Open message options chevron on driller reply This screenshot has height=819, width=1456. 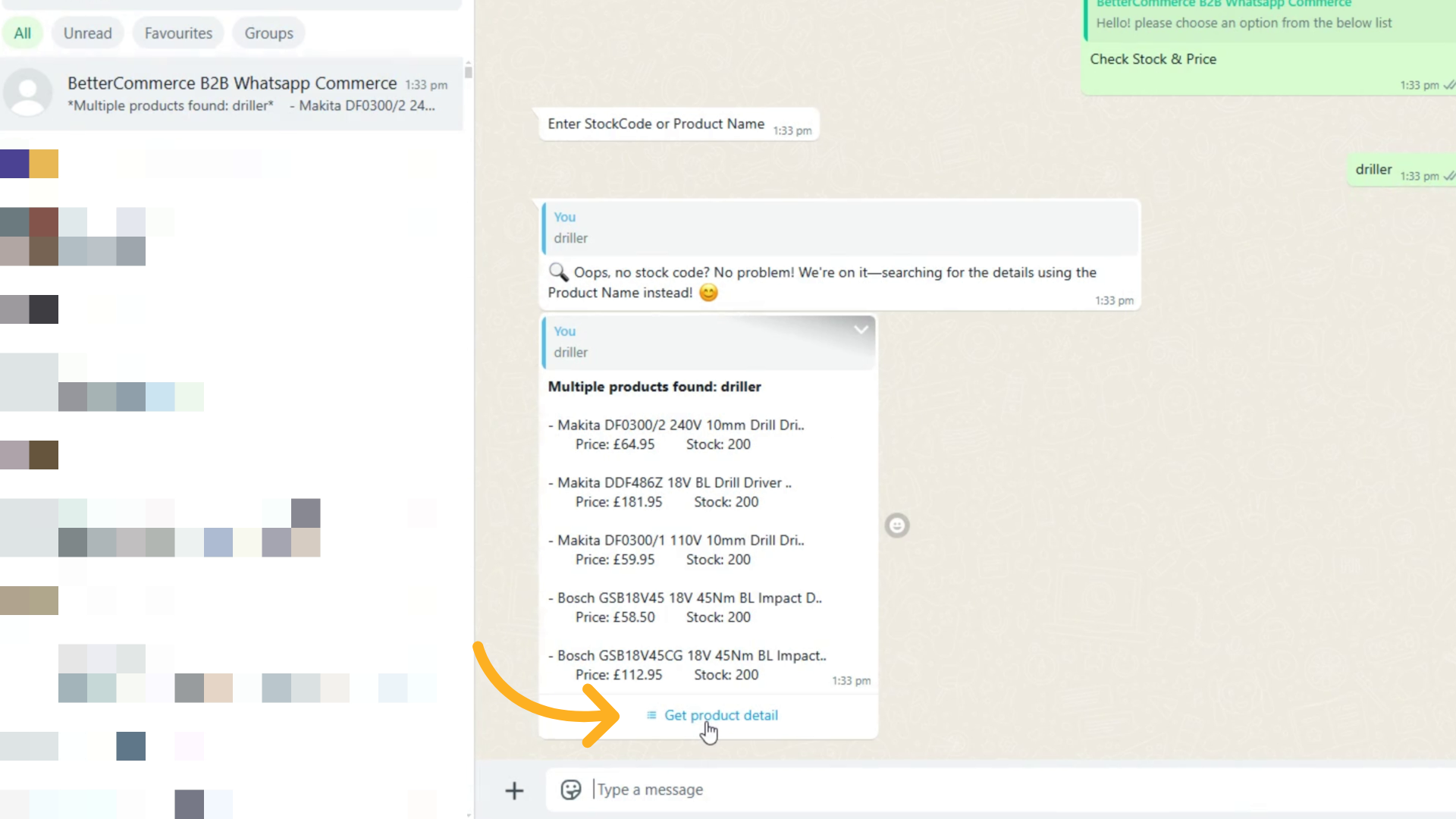861,330
